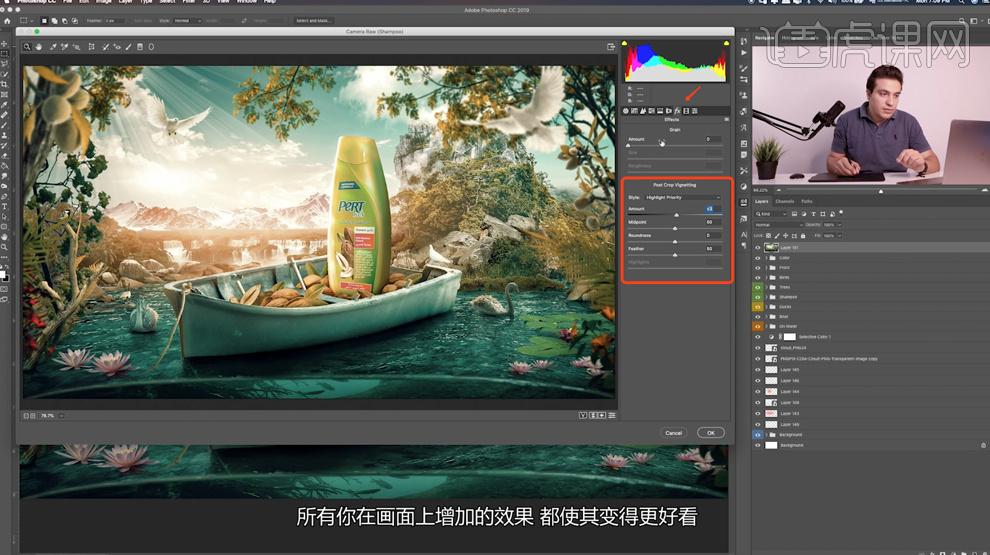
Task: Open the Detail panel icon
Action: pyautogui.click(x=643, y=111)
